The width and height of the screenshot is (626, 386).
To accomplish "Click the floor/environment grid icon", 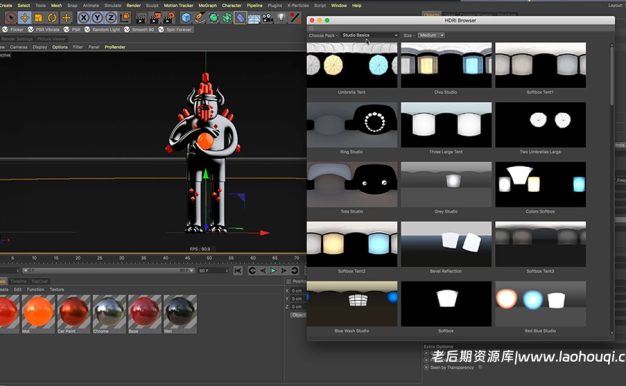I will point(254,18).
